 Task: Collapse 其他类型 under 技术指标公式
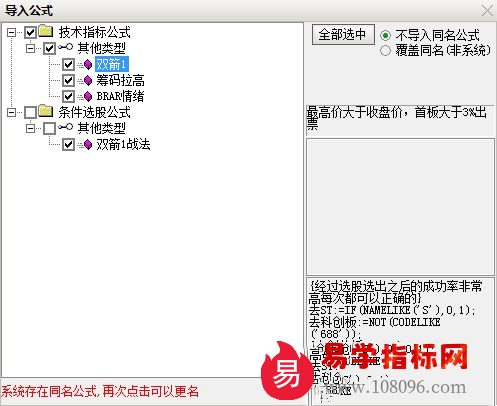(x=31, y=48)
